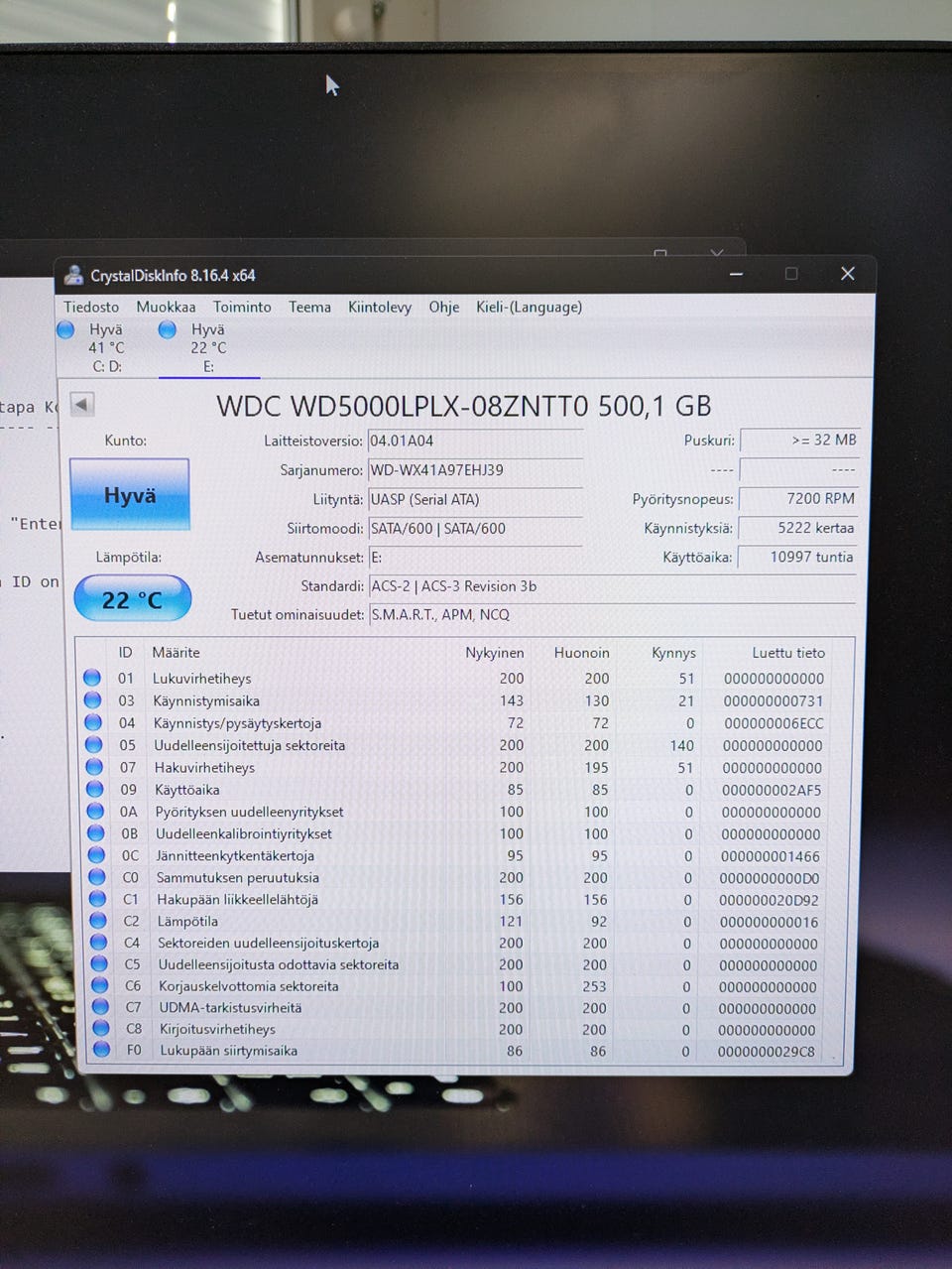Click the Pyöritysnopeus value 7200 RPM
952x1269 pixels.
click(x=798, y=498)
